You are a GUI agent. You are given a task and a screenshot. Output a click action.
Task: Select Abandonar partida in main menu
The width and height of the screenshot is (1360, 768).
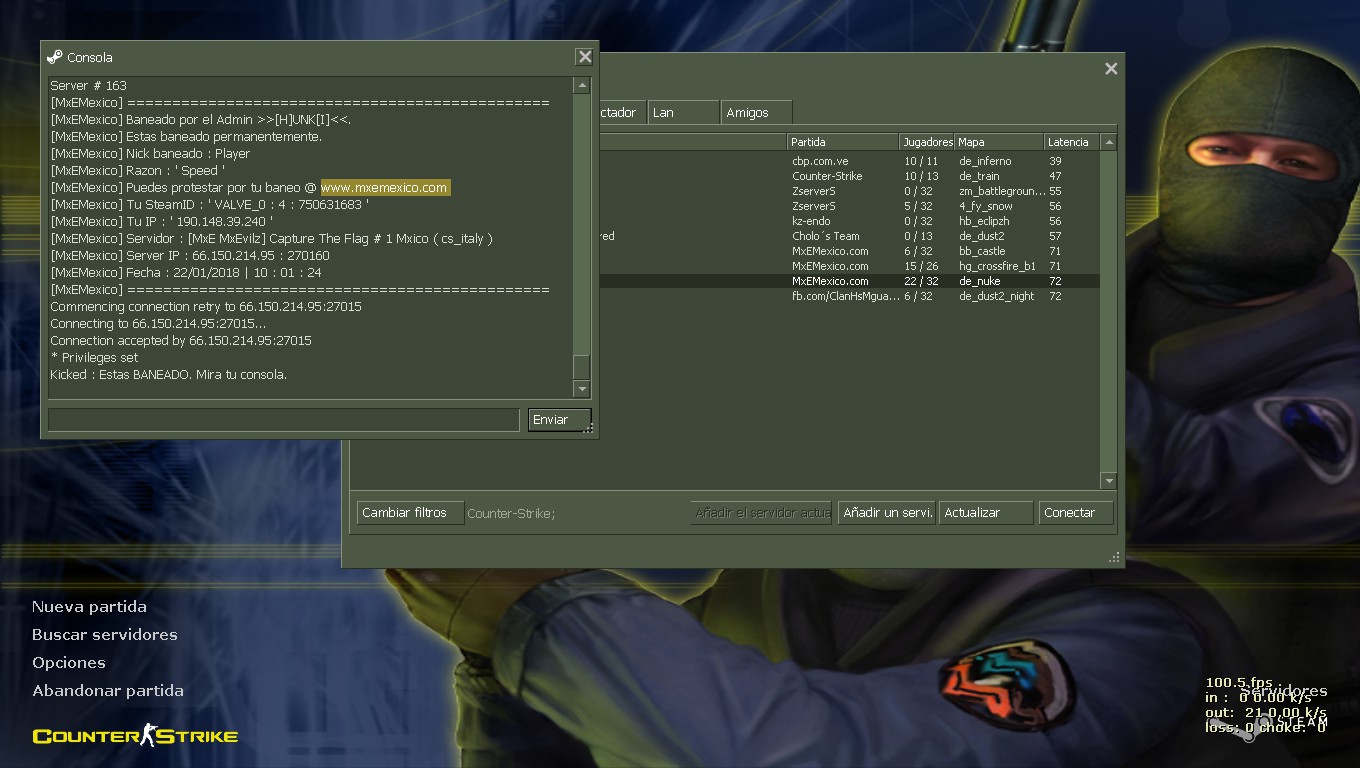point(108,690)
